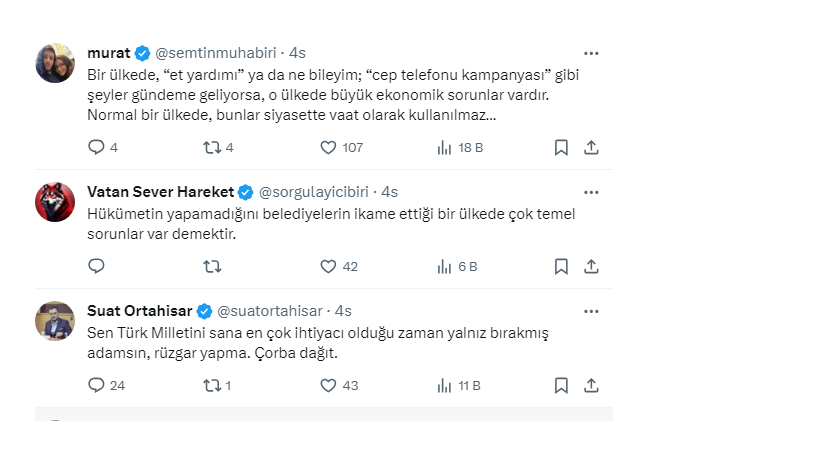Open more menu on Vatan Sever Hareket tweet
Image resolution: width=837 pixels, height=463 pixels.
(x=591, y=191)
